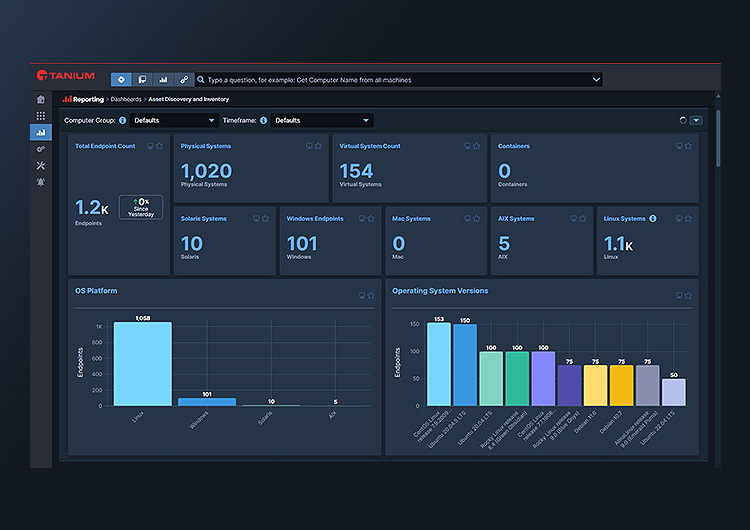
Task: Go to the Reporting breadcrumb
Action: click(88, 99)
